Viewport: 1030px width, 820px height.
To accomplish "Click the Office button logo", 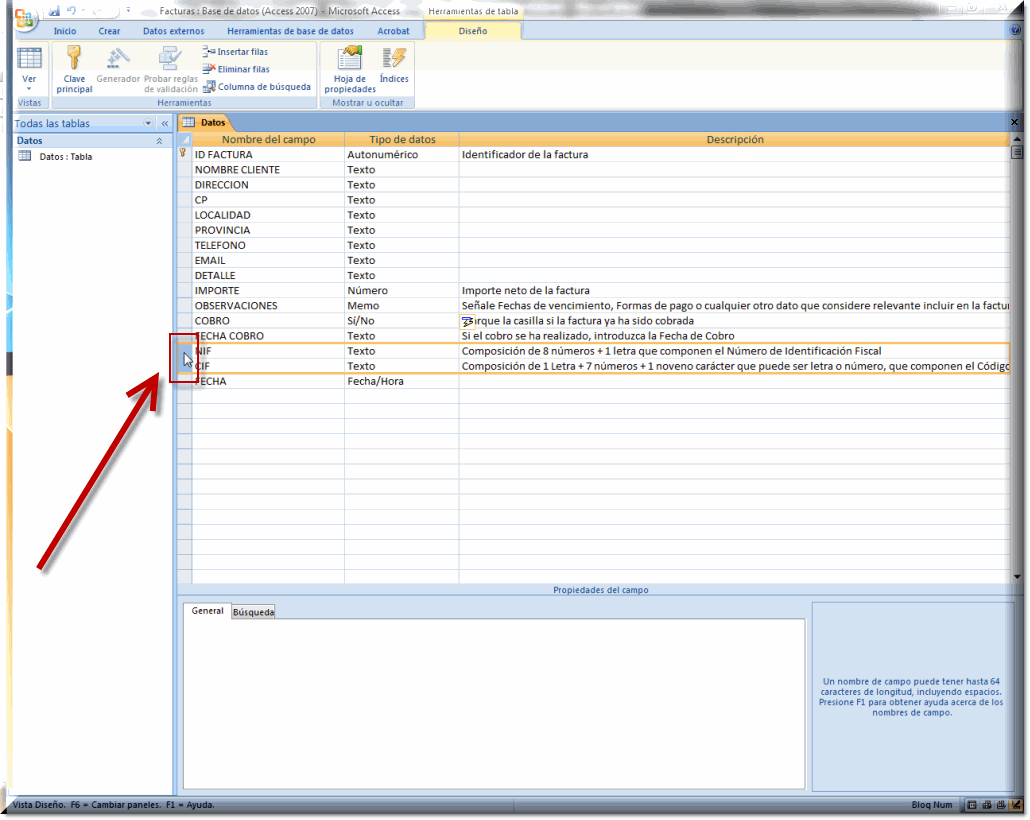I will click(x=25, y=17).
